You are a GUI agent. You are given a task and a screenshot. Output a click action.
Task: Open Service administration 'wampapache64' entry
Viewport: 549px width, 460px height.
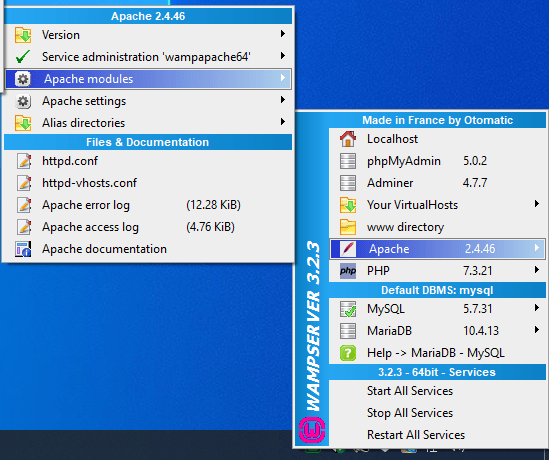[148, 57]
